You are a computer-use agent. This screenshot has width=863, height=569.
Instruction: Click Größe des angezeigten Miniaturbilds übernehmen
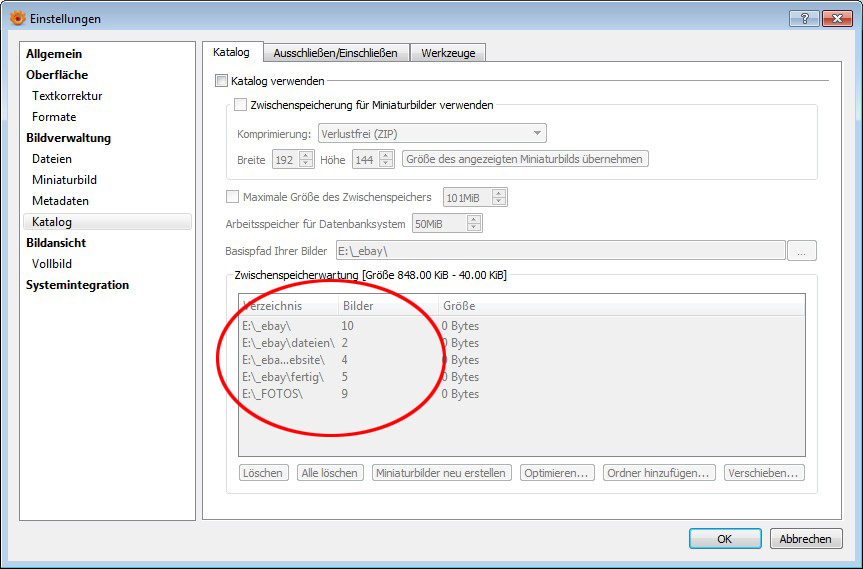525,159
